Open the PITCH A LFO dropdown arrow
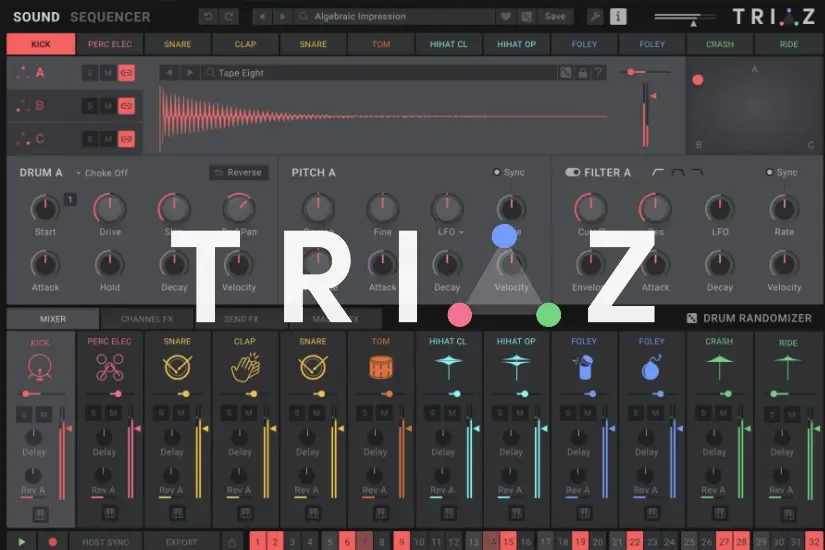The height and width of the screenshot is (550, 825). coord(461,232)
